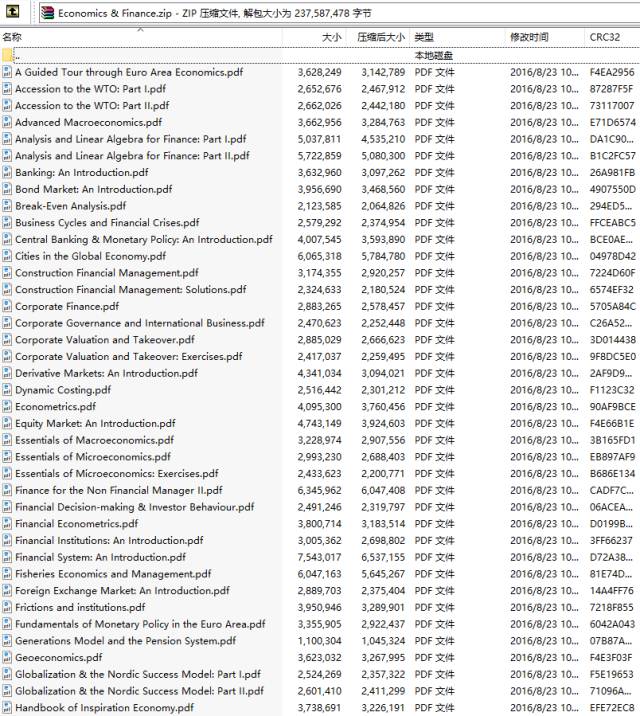Select file name Foreign Exchange Market: An Introduction.pdf

tap(122, 590)
